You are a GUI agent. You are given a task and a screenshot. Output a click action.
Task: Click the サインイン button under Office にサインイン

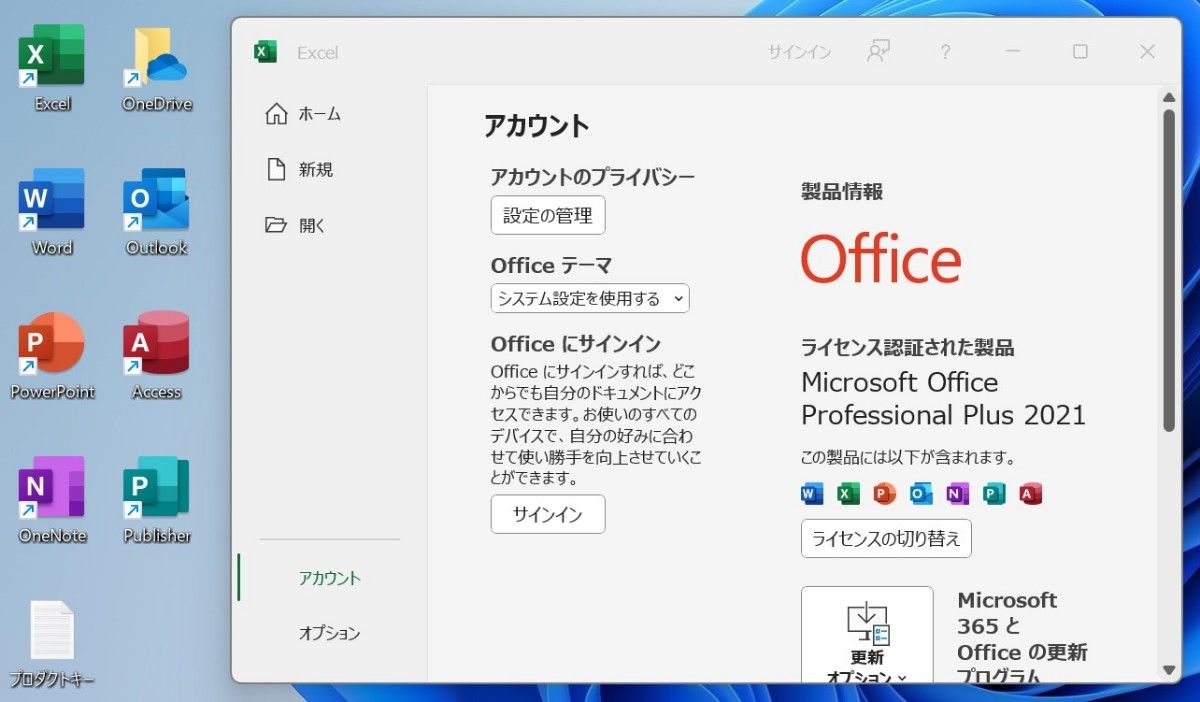pyautogui.click(x=548, y=514)
